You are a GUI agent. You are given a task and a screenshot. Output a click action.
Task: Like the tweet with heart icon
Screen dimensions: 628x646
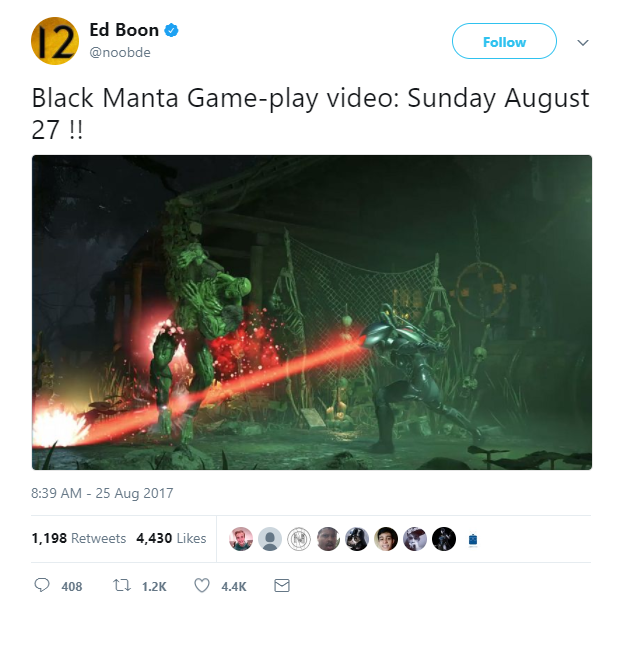pyautogui.click(x=202, y=585)
